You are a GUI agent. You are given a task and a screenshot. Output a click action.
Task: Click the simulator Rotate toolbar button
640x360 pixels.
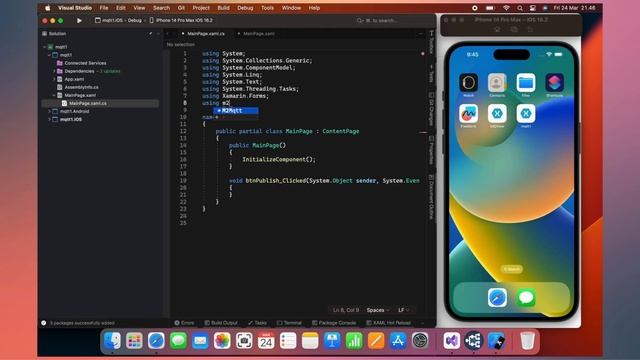(x=530, y=29)
